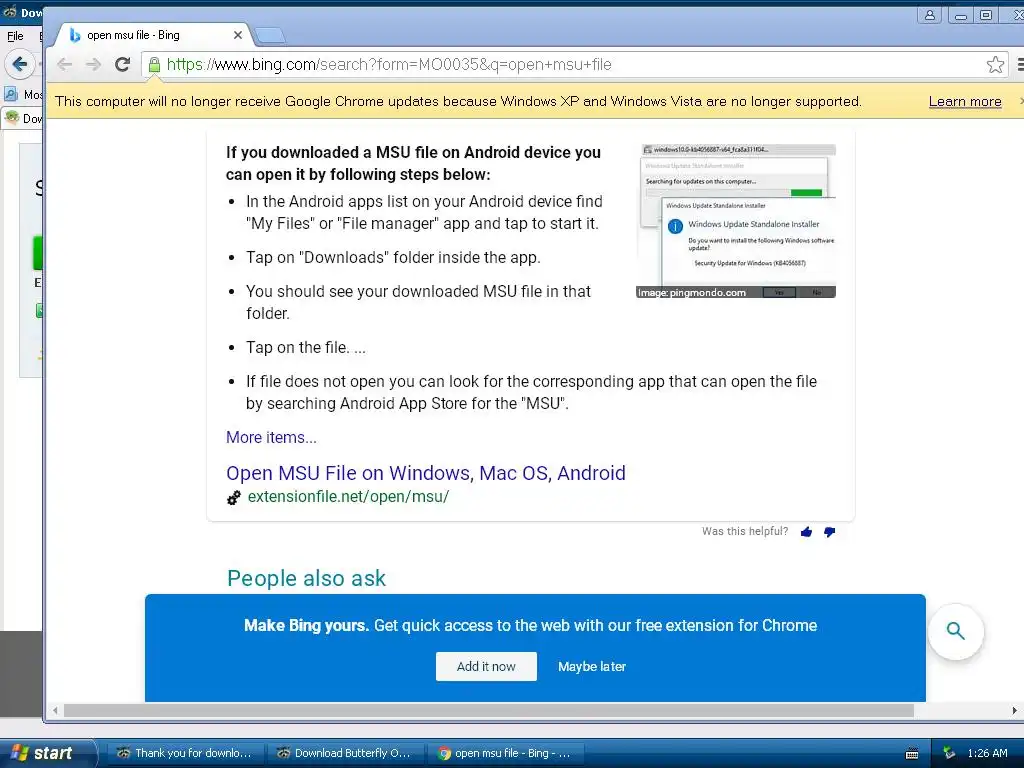The image size is (1024, 768).
Task: Open the Open MSU File on Windows, Mac OS, Android result
Action: [426, 472]
